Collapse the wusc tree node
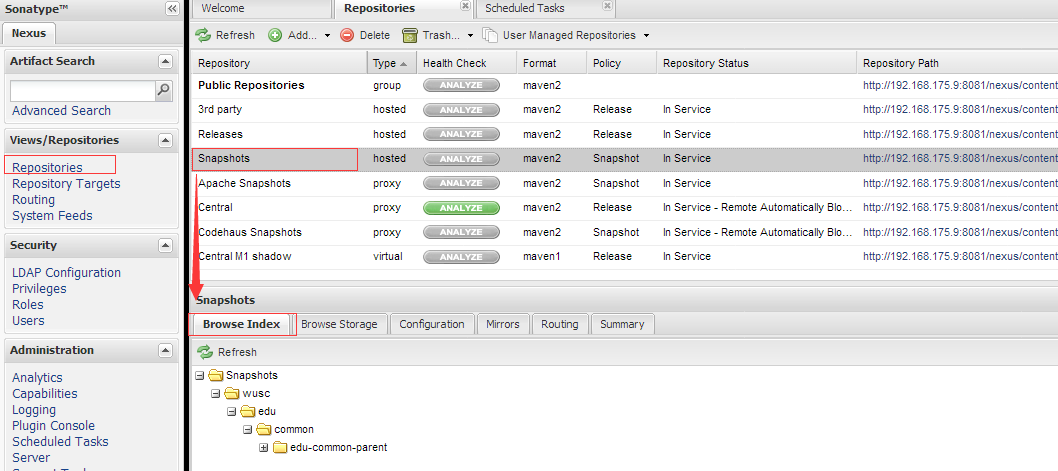The image size is (1058, 471). pos(215,393)
